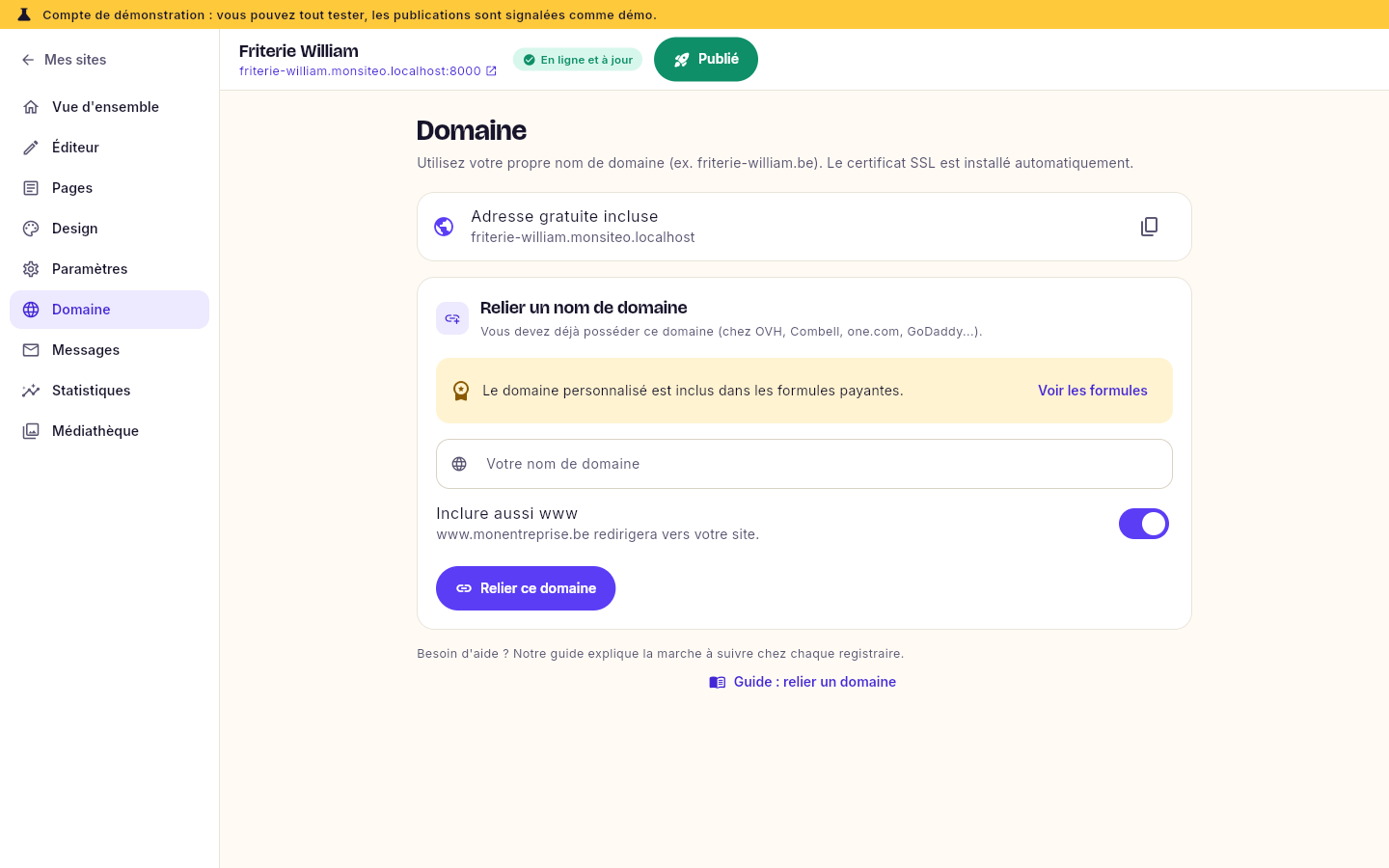Click the Domaine page heading
Image resolution: width=1389 pixels, height=868 pixels.
tap(472, 130)
